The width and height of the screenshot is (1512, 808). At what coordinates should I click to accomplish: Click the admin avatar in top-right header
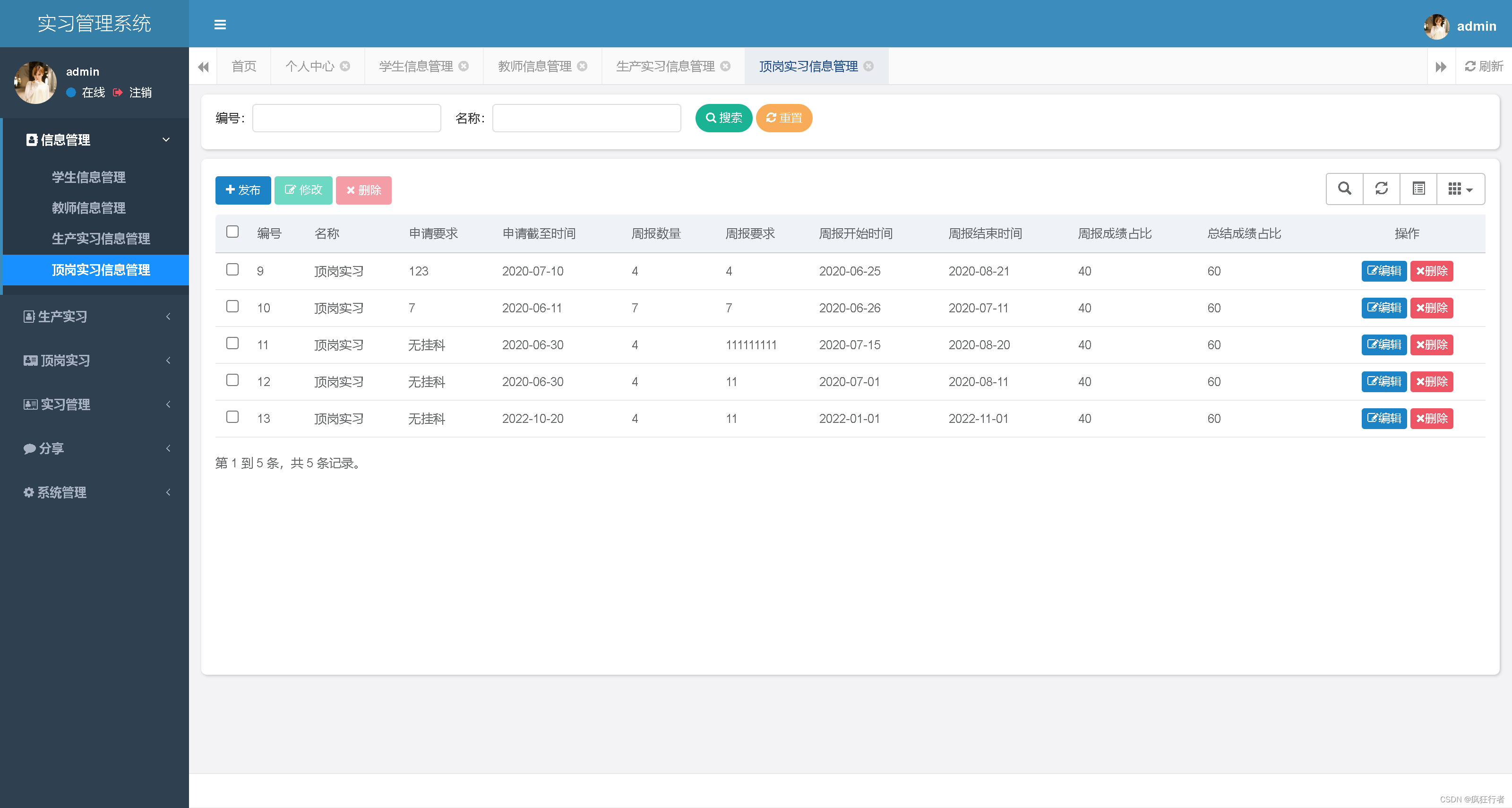(x=1436, y=26)
